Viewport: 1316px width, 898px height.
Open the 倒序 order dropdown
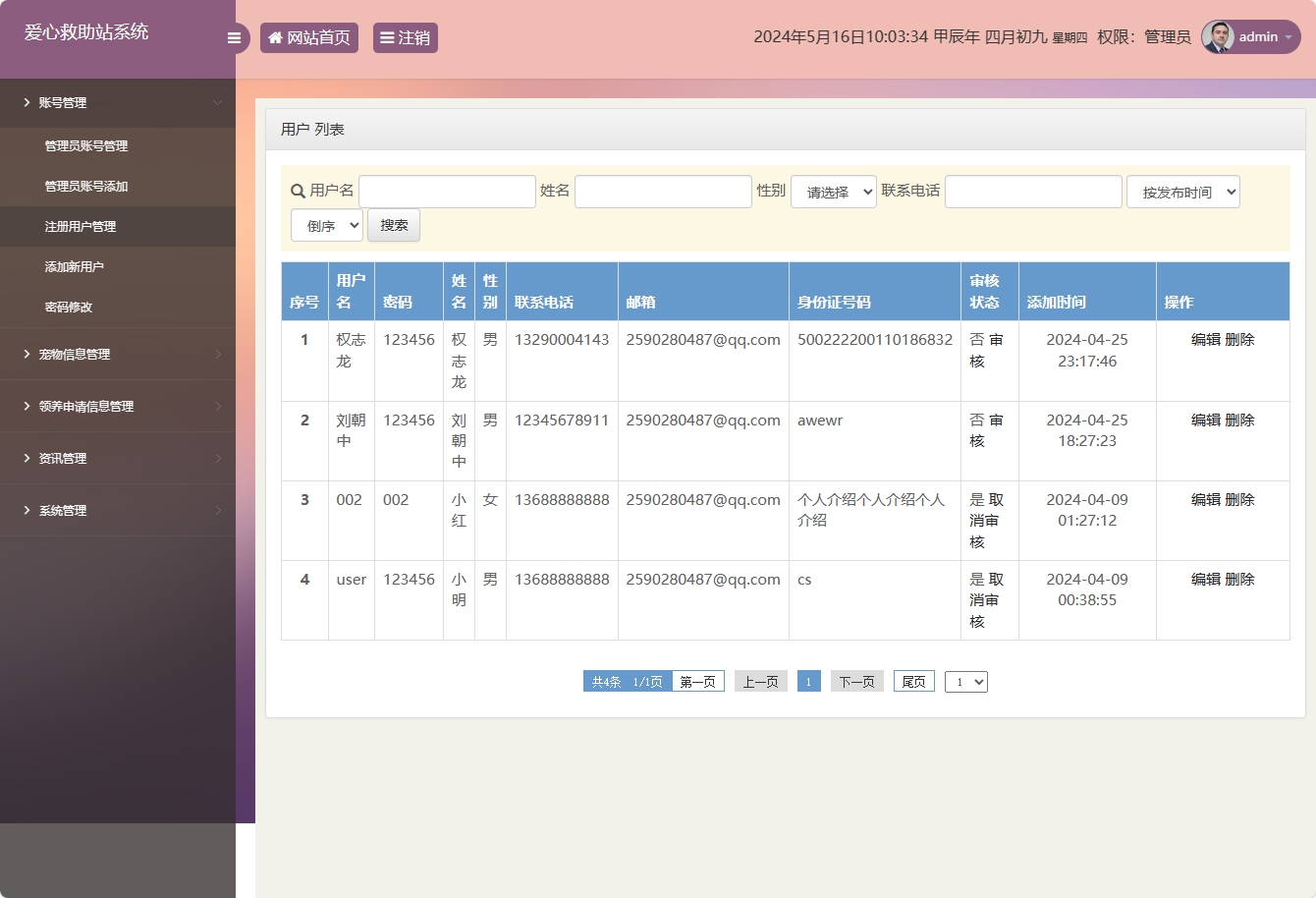pyautogui.click(x=327, y=224)
